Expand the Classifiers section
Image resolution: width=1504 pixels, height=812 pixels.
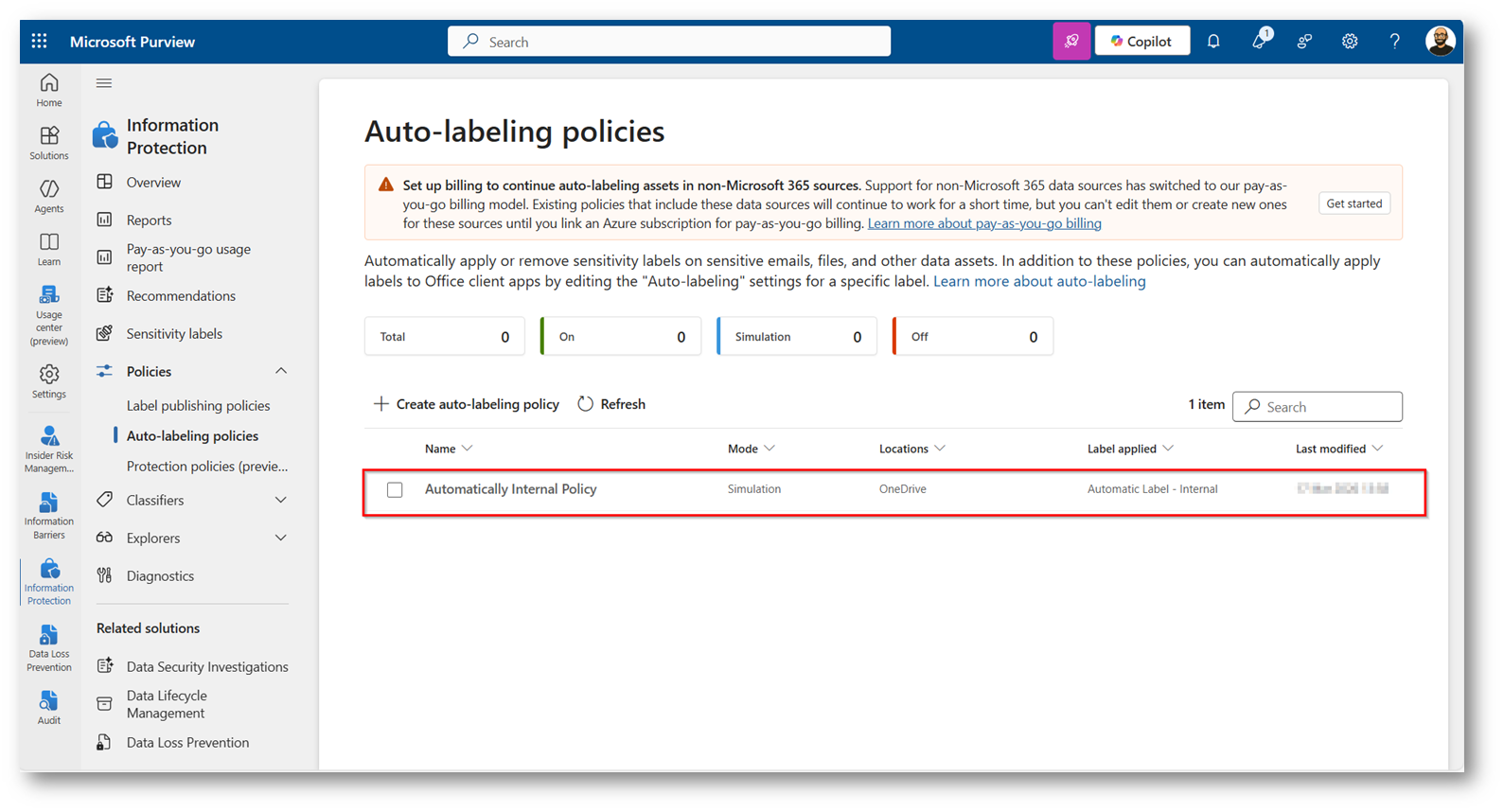tap(281, 500)
